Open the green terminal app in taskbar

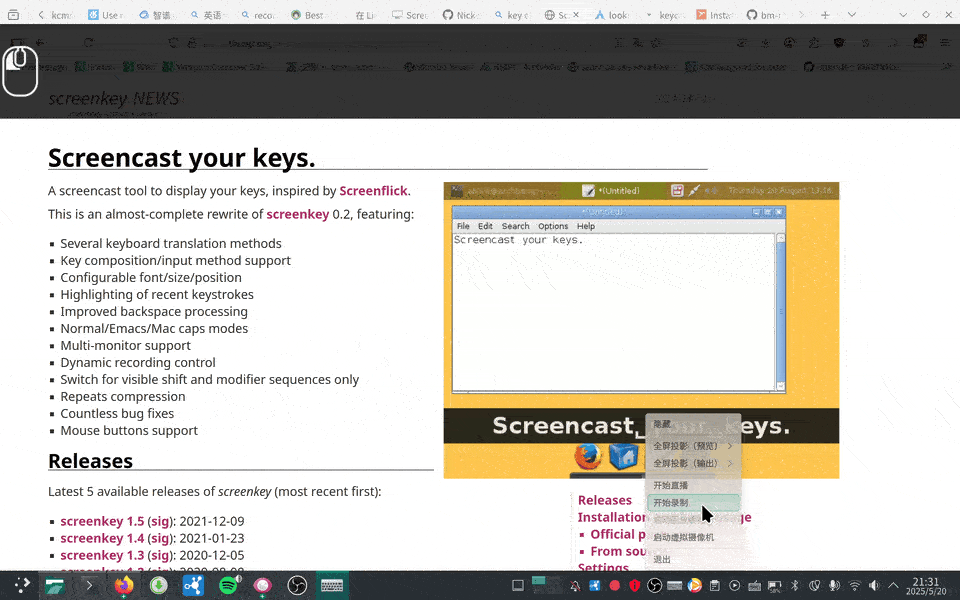point(55,585)
